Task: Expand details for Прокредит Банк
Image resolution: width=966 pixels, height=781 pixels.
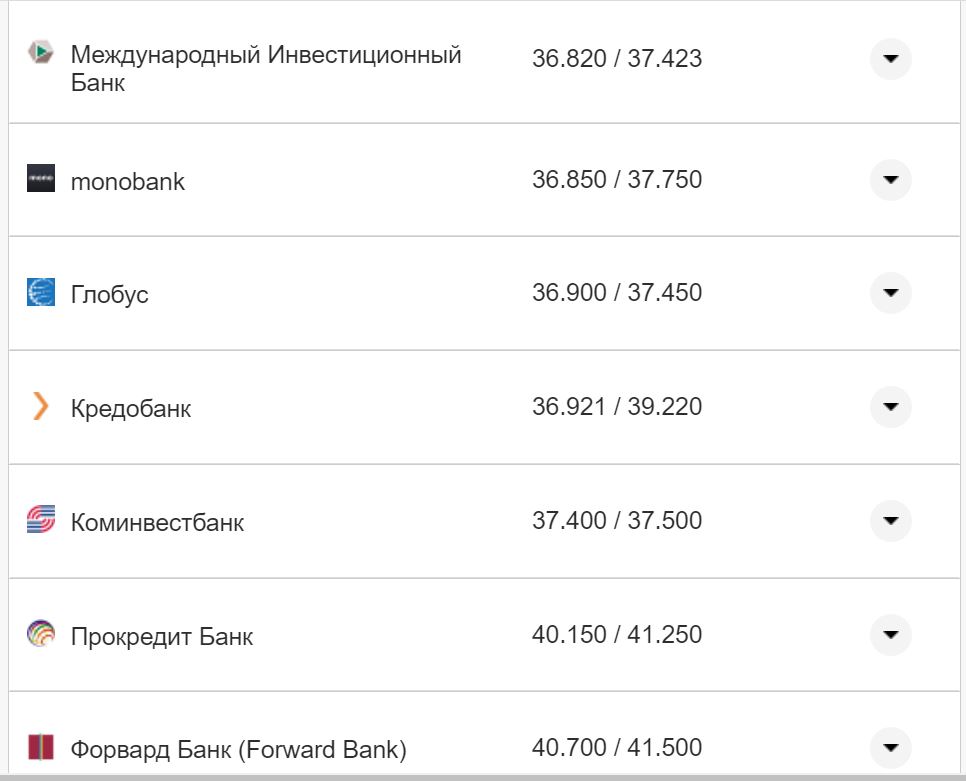Action: pyautogui.click(x=889, y=634)
